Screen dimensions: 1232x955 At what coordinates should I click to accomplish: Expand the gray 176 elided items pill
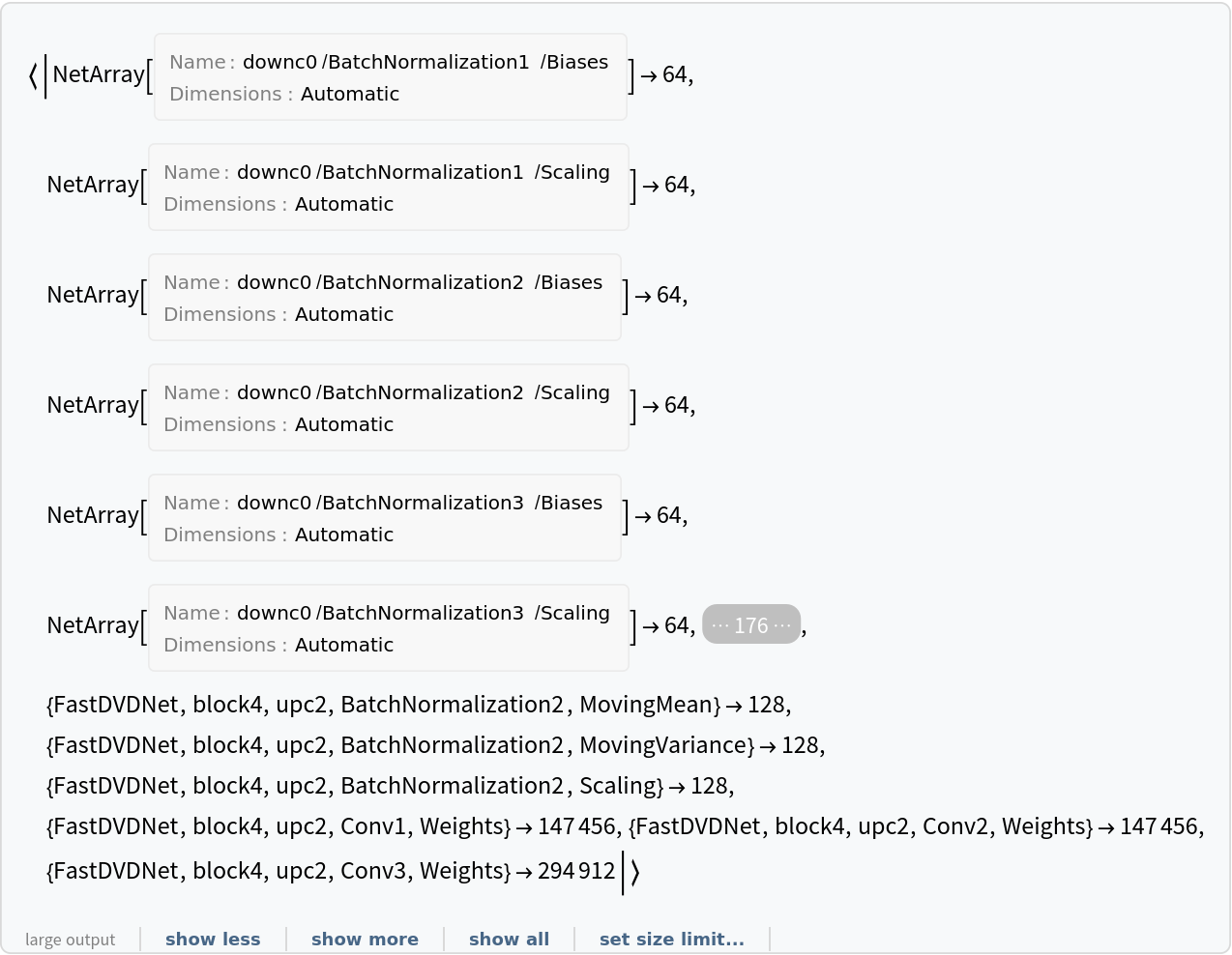[x=751, y=624]
